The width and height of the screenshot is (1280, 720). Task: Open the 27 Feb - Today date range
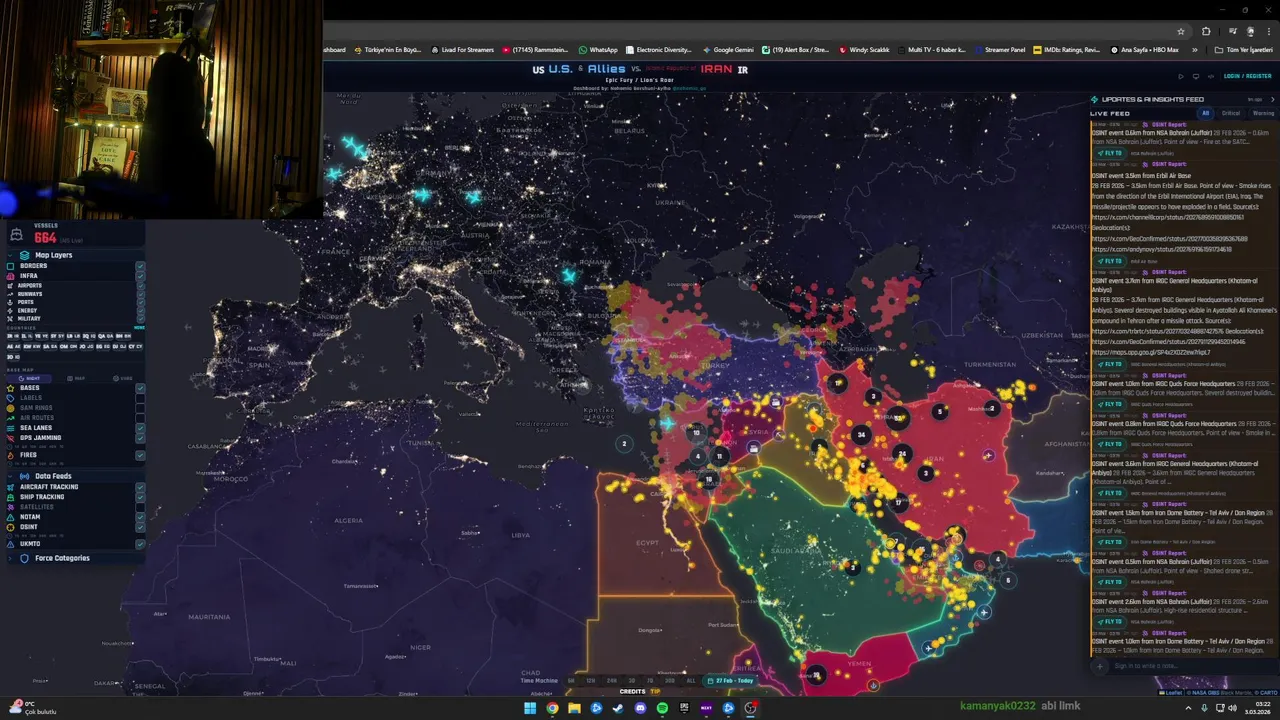pyautogui.click(x=731, y=680)
